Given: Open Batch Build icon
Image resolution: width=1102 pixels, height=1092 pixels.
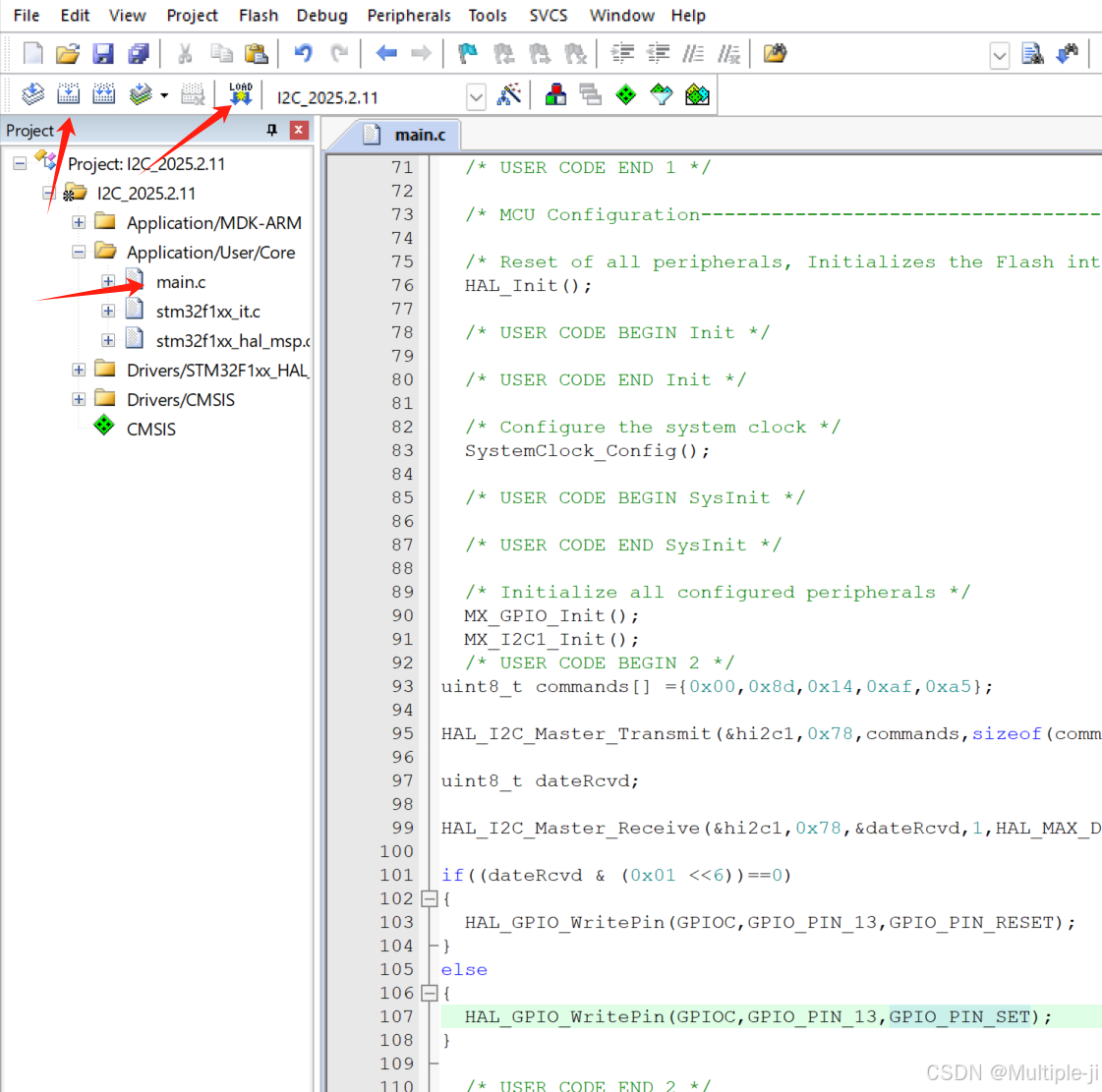Looking at the screenshot, I should click(x=141, y=94).
